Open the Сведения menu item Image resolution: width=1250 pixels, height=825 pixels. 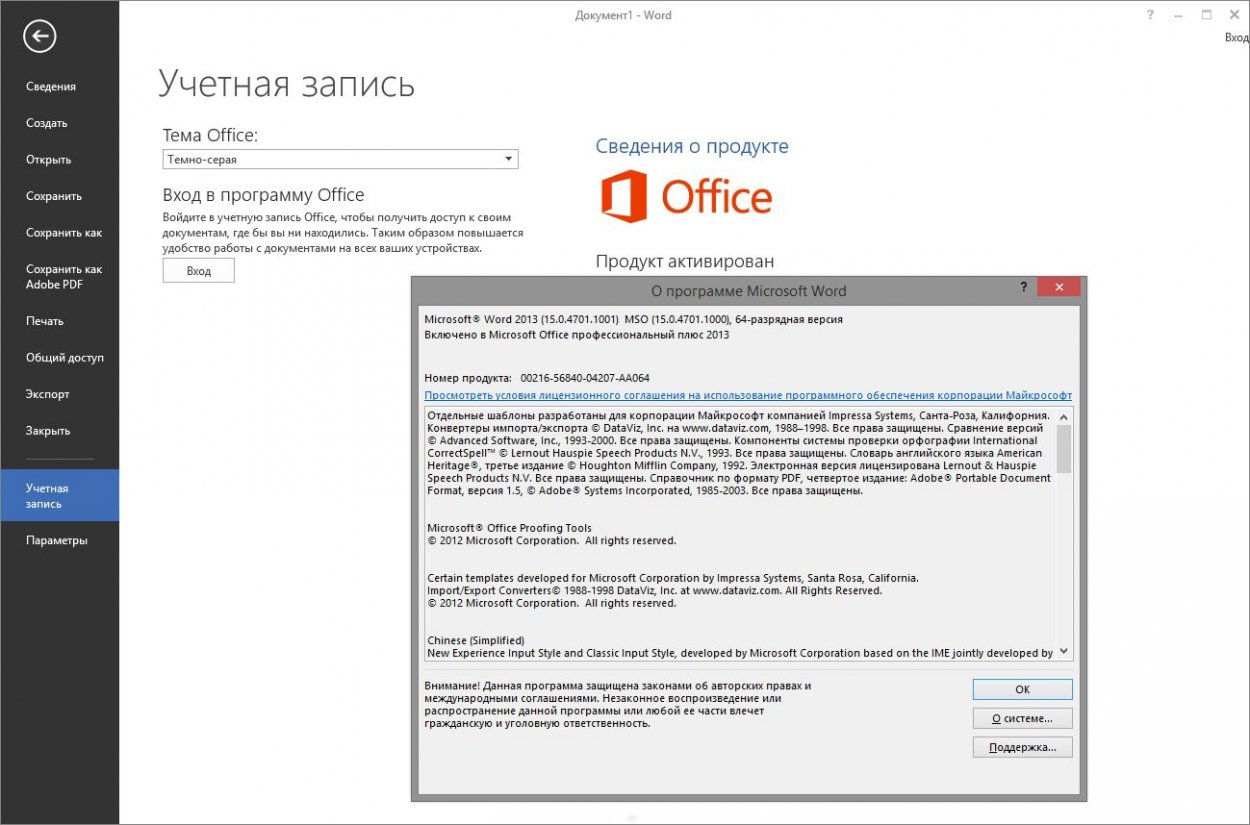pyautogui.click(x=51, y=87)
